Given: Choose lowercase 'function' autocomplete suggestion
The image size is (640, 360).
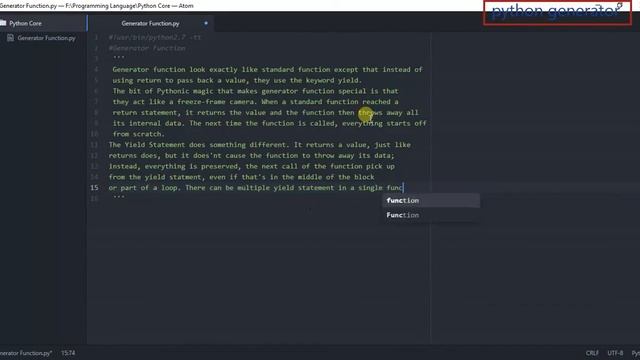Looking at the screenshot, I should tap(431, 200).
